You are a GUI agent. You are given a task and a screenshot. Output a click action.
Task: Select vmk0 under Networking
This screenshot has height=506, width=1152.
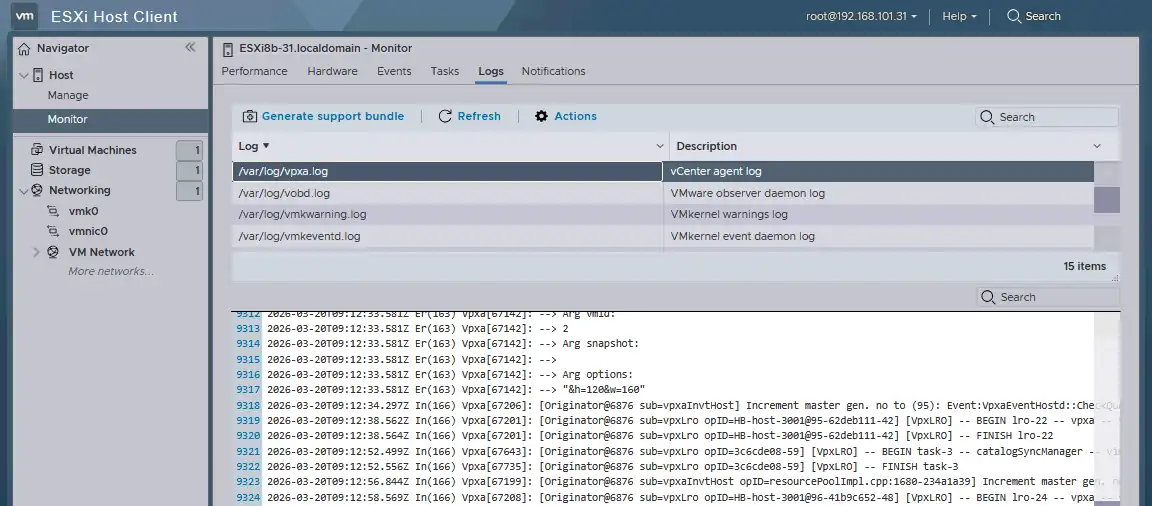tap(84, 211)
